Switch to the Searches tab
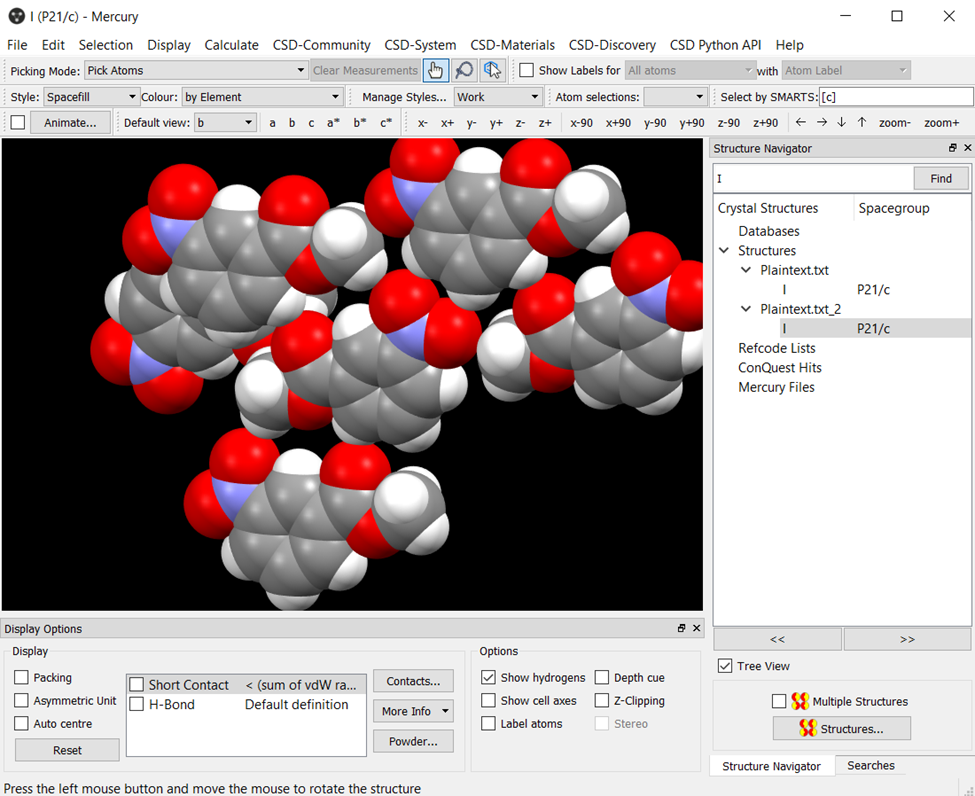 point(870,765)
